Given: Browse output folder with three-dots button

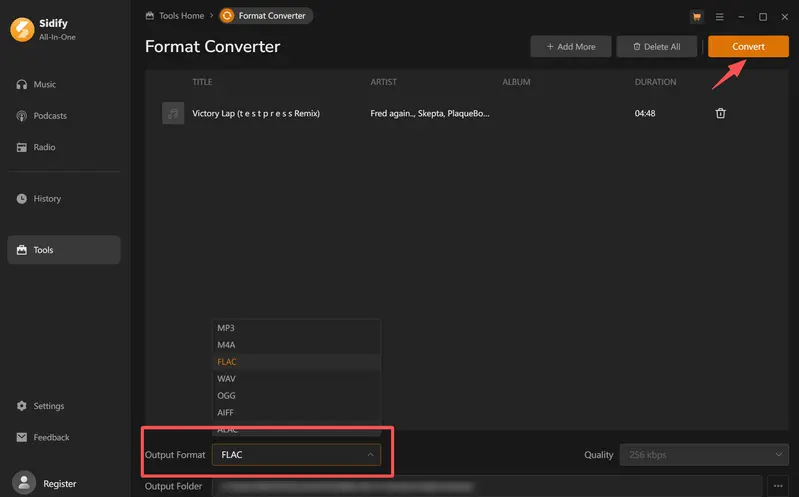Looking at the screenshot, I should coord(778,486).
